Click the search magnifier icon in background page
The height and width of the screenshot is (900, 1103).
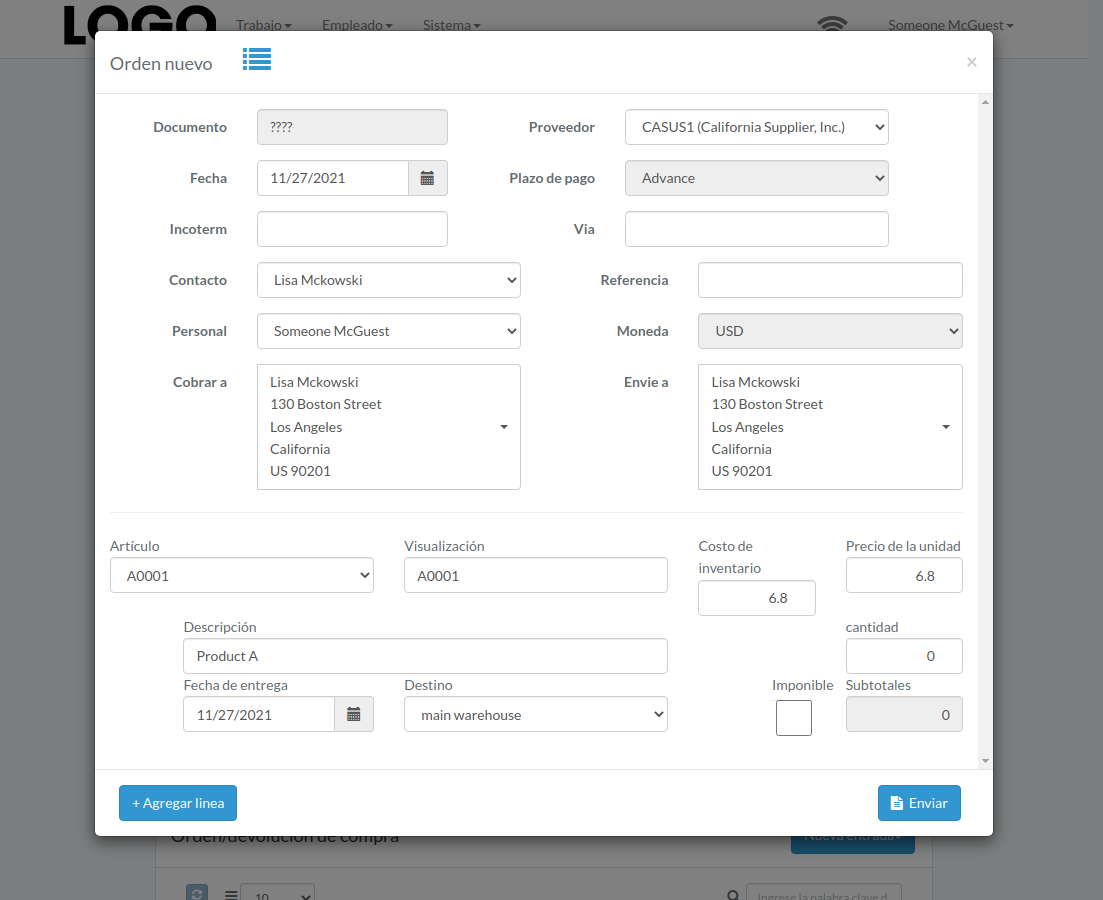click(x=733, y=895)
